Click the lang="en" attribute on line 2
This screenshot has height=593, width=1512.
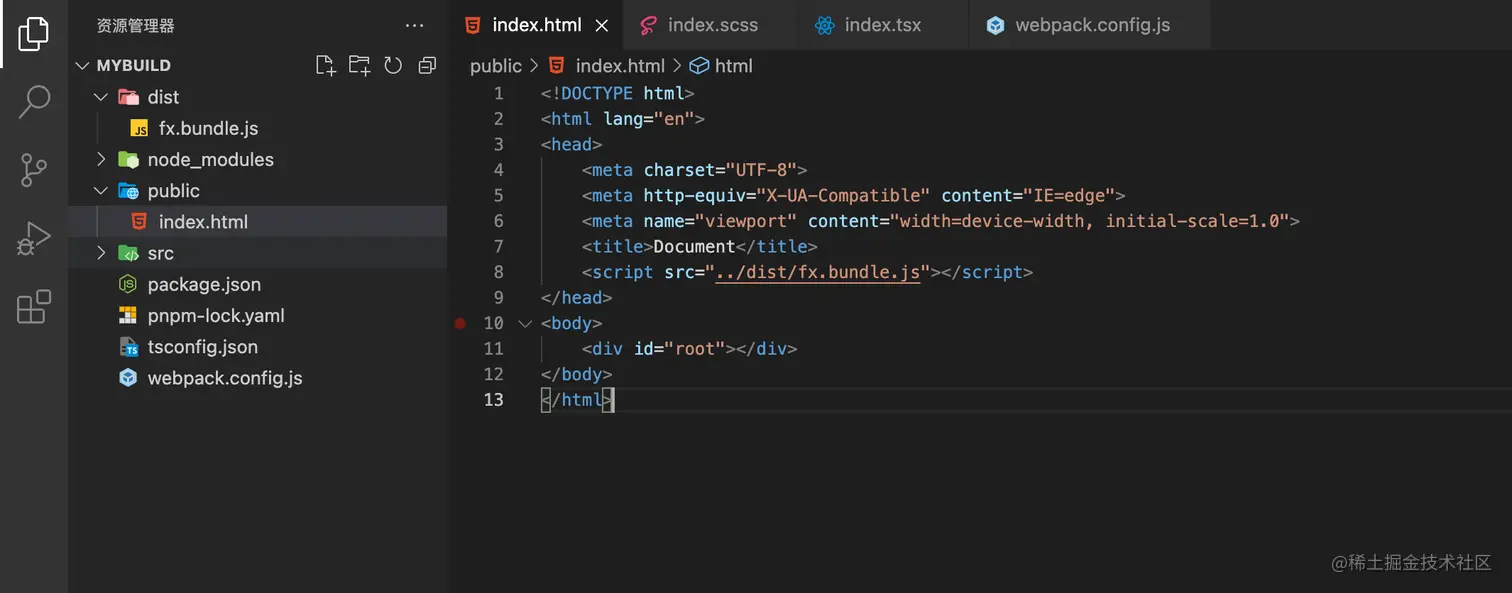pyautogui.click(x=648, y=119)
